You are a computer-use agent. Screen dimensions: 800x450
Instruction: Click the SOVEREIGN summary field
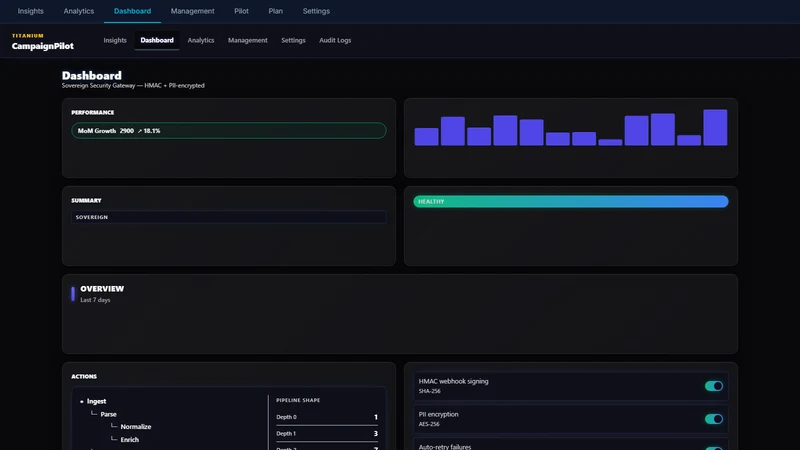pos(229,217)
